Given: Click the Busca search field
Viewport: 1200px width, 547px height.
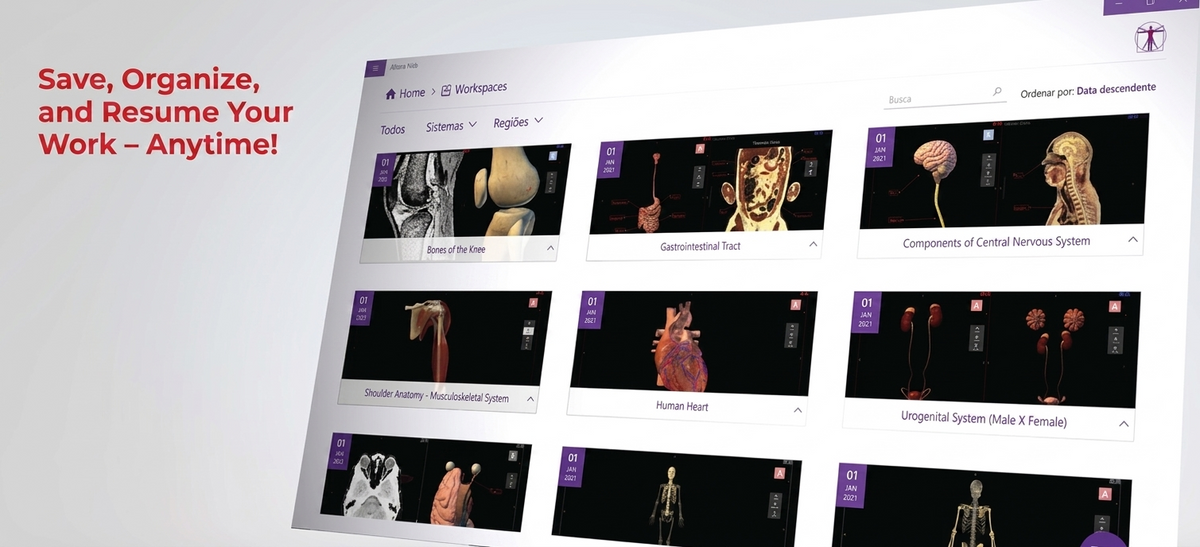Looking at the screenshot, I should click(945, 98).
